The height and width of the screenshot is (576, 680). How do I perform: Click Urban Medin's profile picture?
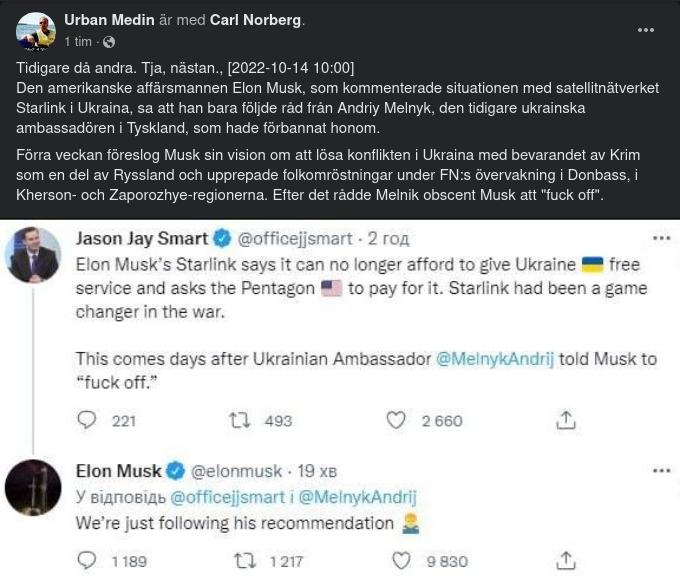pyautogui.click(x=36, y=31)
